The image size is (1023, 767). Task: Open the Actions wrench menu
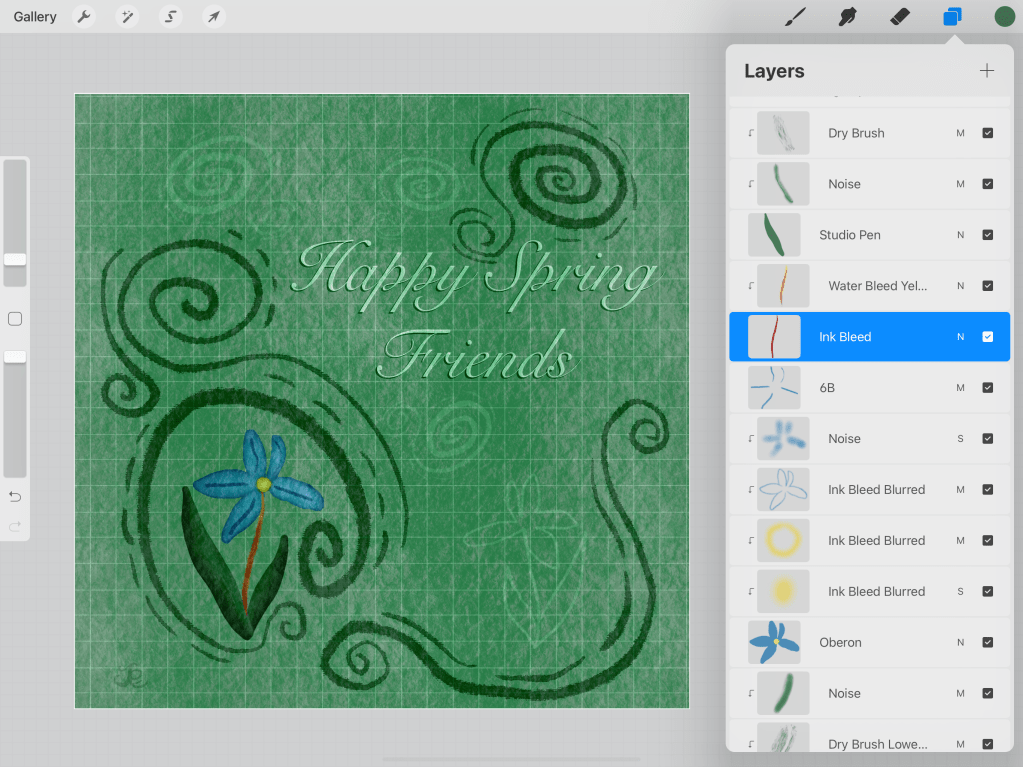(x=84, y=17)
